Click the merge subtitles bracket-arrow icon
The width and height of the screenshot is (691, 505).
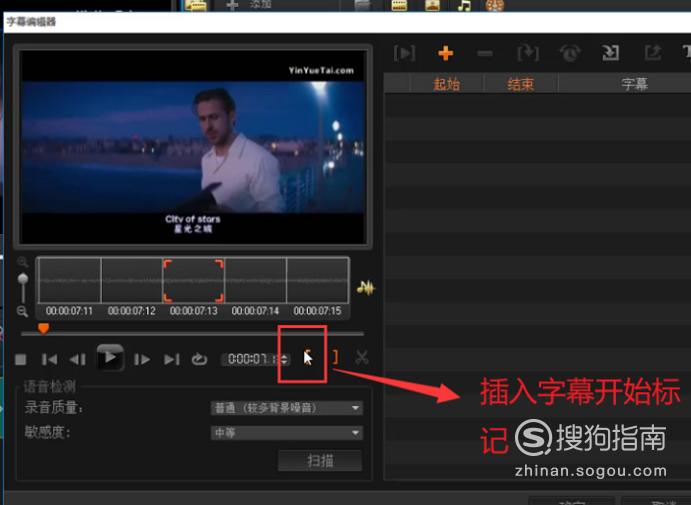[528, 53]
